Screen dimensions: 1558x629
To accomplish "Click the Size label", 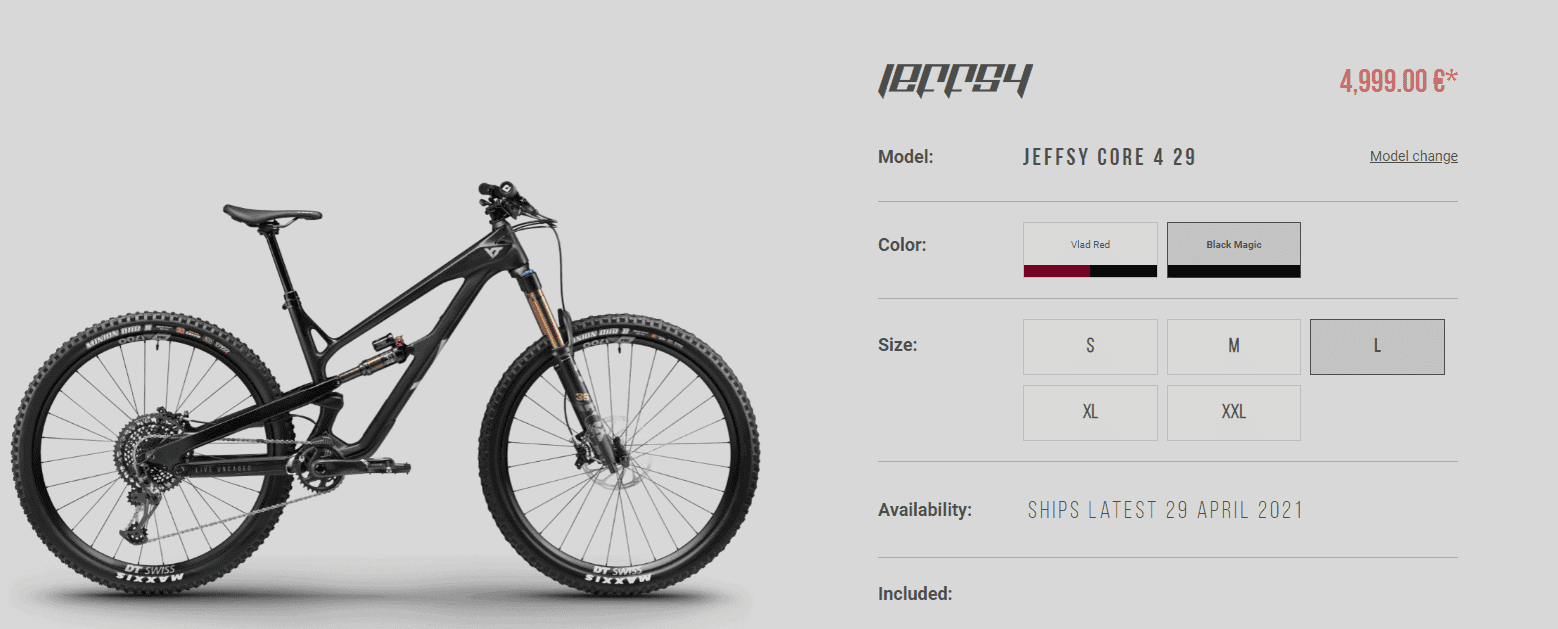I will 897,345.
